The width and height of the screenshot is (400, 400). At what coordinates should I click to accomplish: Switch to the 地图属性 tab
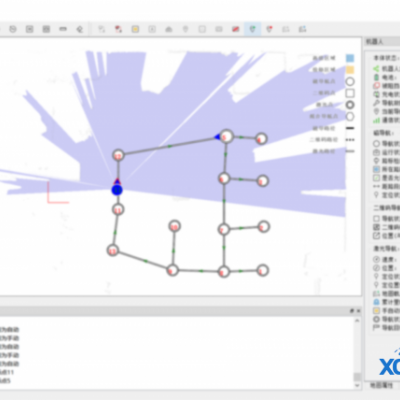click(x=382, y=386)
